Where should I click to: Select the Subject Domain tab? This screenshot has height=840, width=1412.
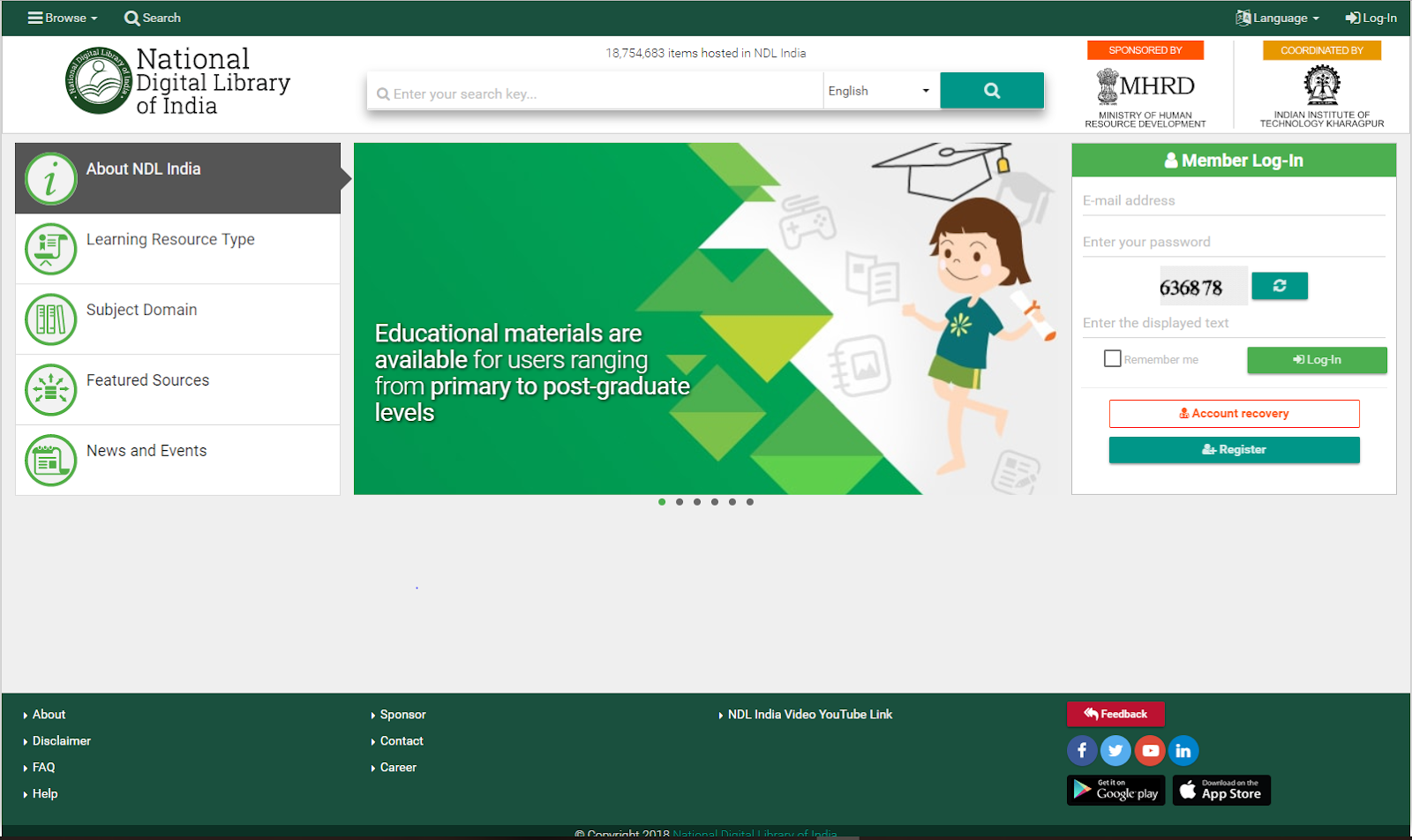coord(177,319)
